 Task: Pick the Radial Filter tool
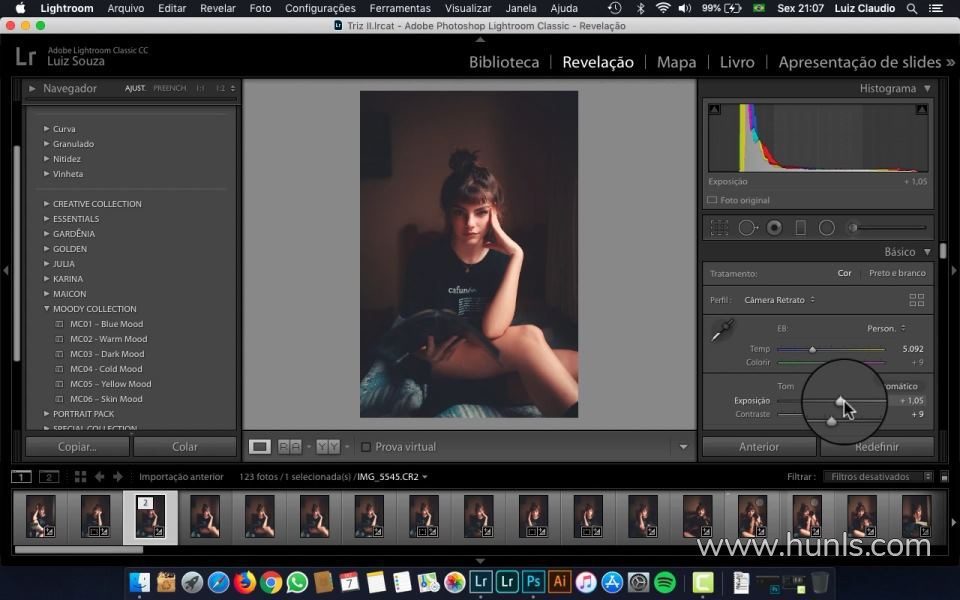tap(827, 228)
